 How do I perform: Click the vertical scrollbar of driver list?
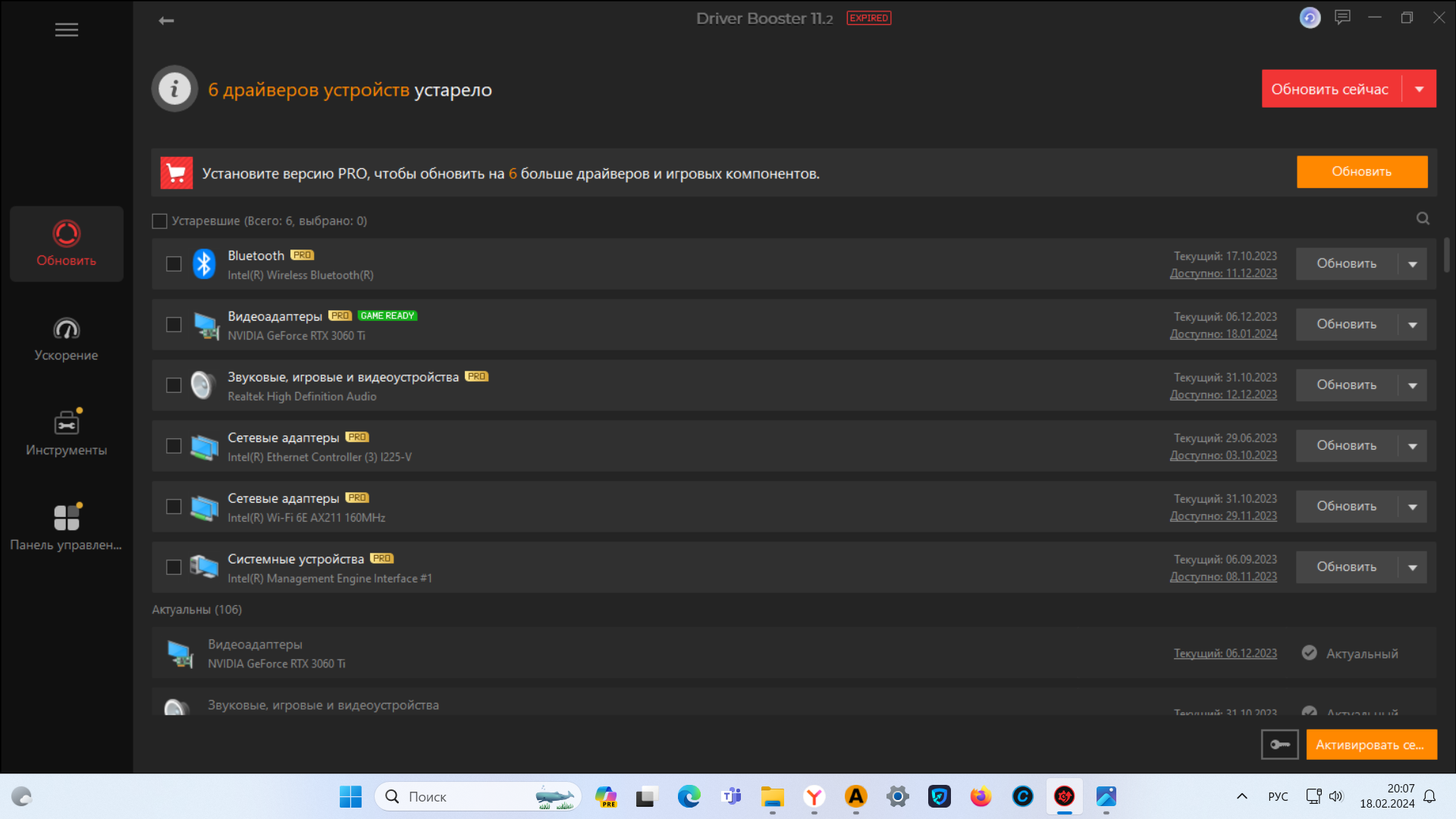(1446, 256)
